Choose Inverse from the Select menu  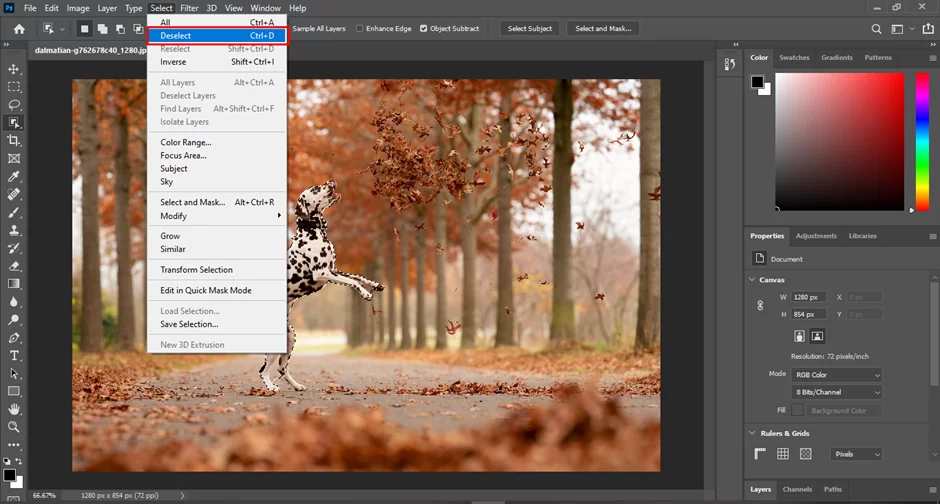point(217,62)
